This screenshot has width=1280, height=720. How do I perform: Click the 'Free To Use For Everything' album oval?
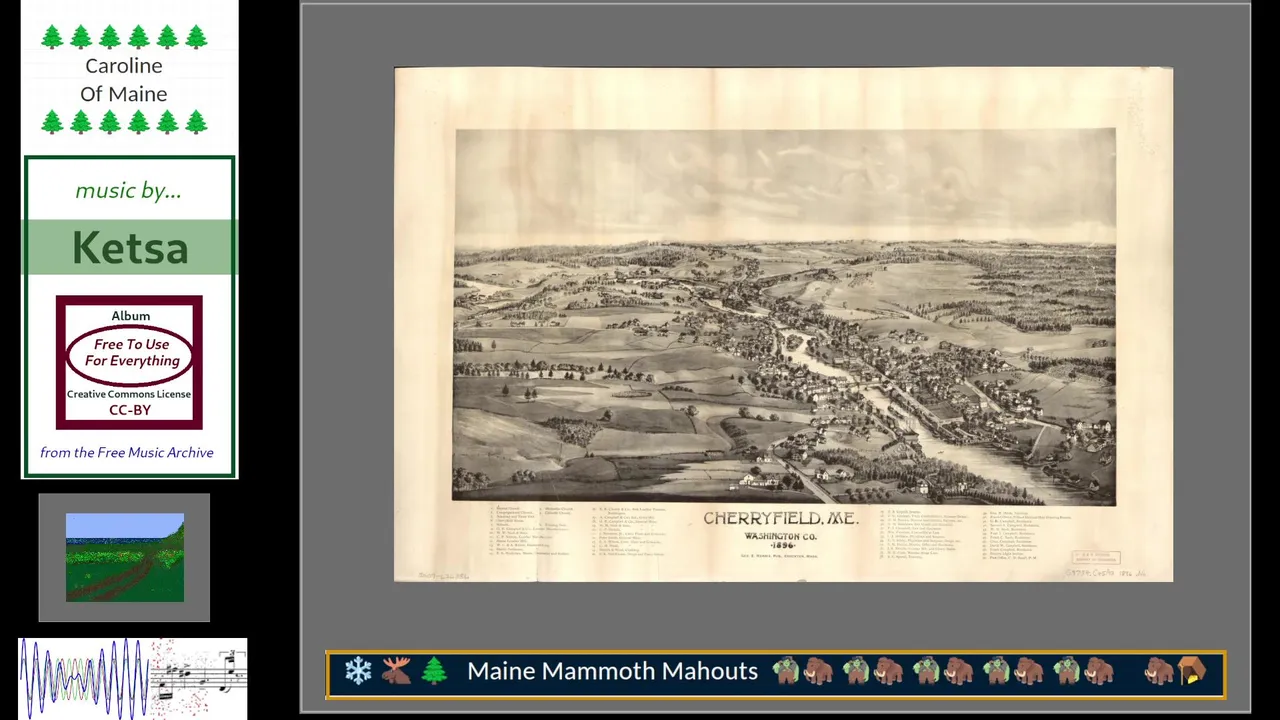point(131,353)
